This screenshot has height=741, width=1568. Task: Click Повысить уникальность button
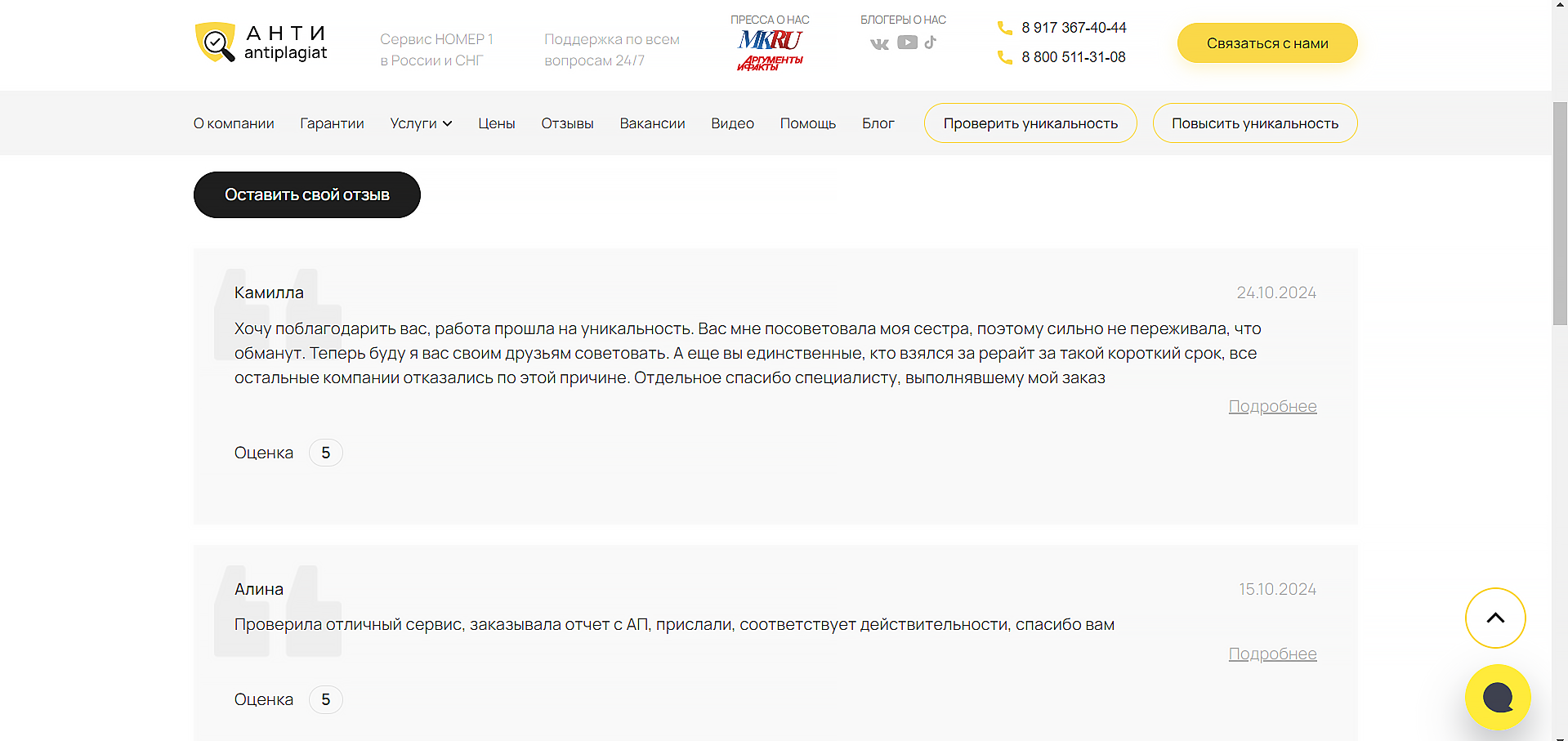pos(1255,123)
